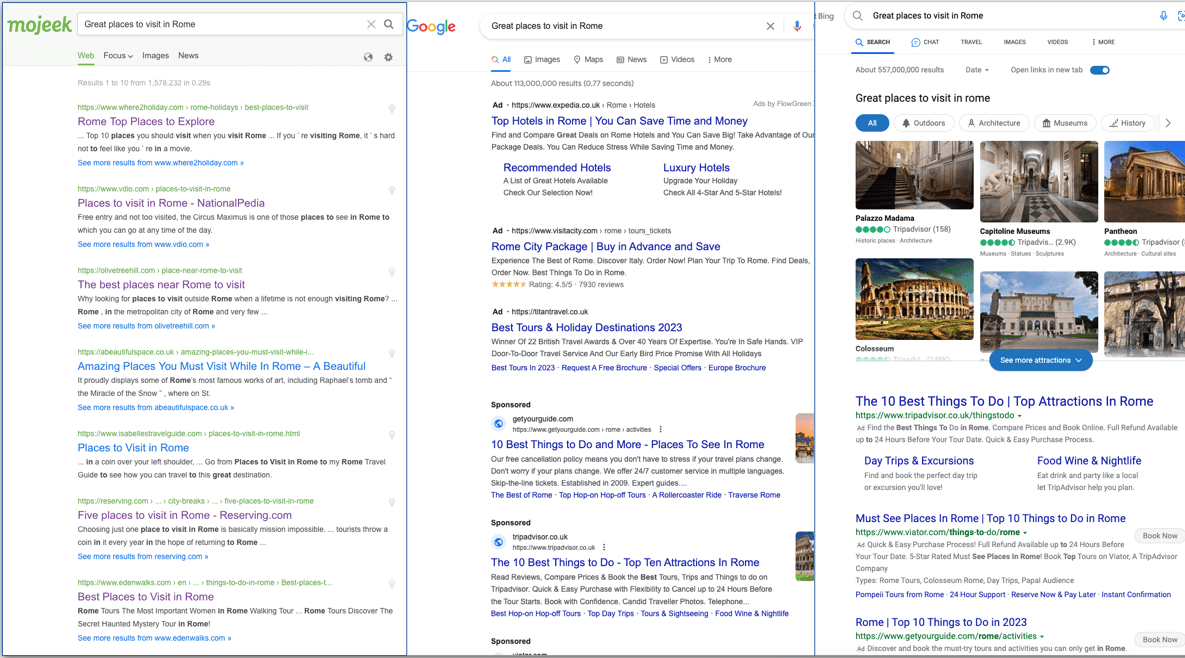The image size is (1185, 658).
Task: Select the Outdoors attraction filter
Action: tap(923, 123)
